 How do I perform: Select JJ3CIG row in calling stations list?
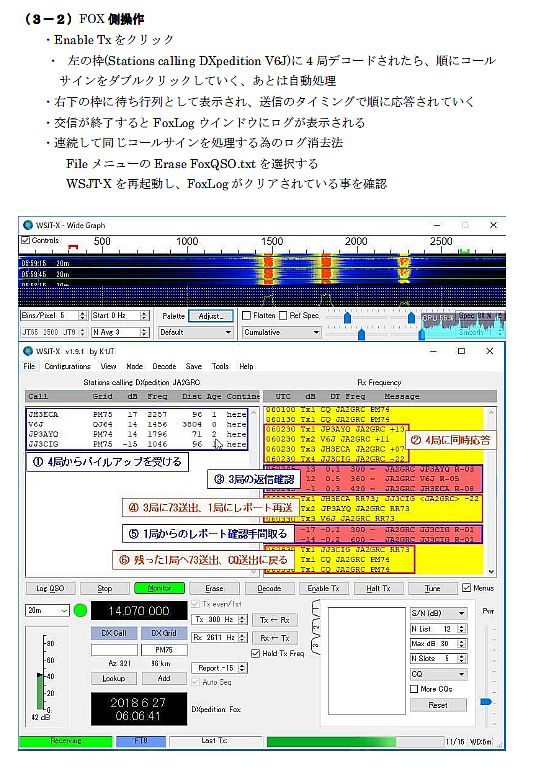point(137,444)
